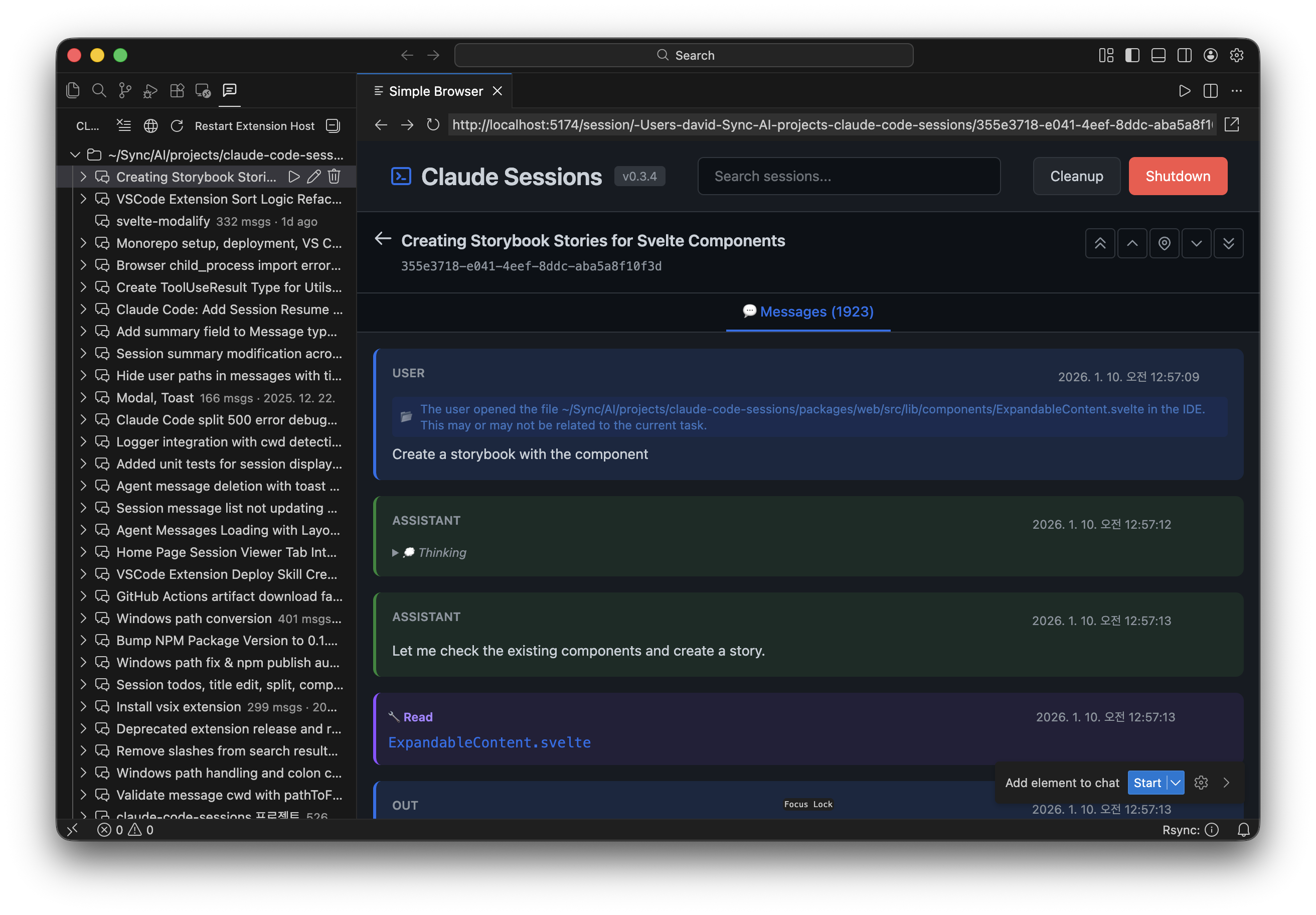Viewport: 1316px width, 915px height.
Task: Toggle the bottom panel visibility
Action: 1159,55
